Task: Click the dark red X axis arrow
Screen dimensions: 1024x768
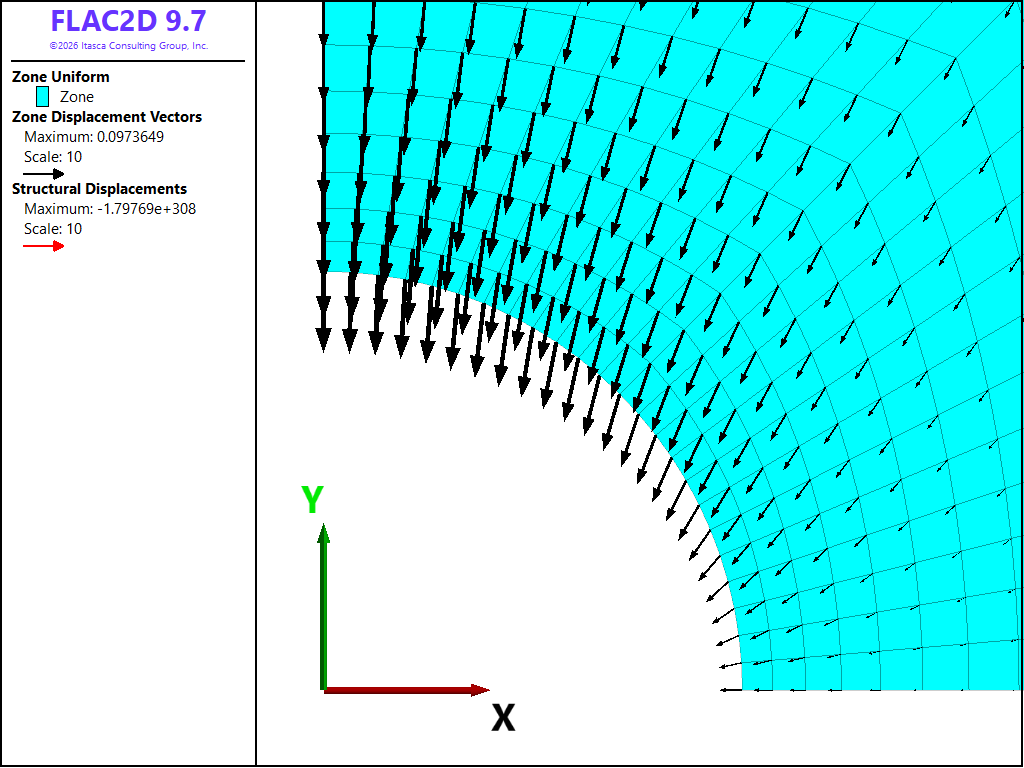Action: 406,690
